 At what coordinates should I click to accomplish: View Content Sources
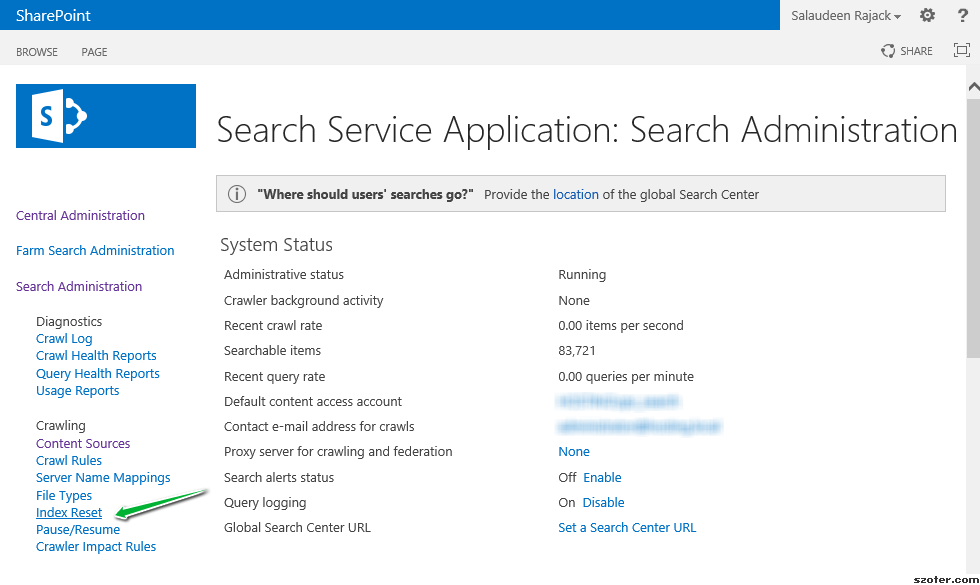coord(83,443)
